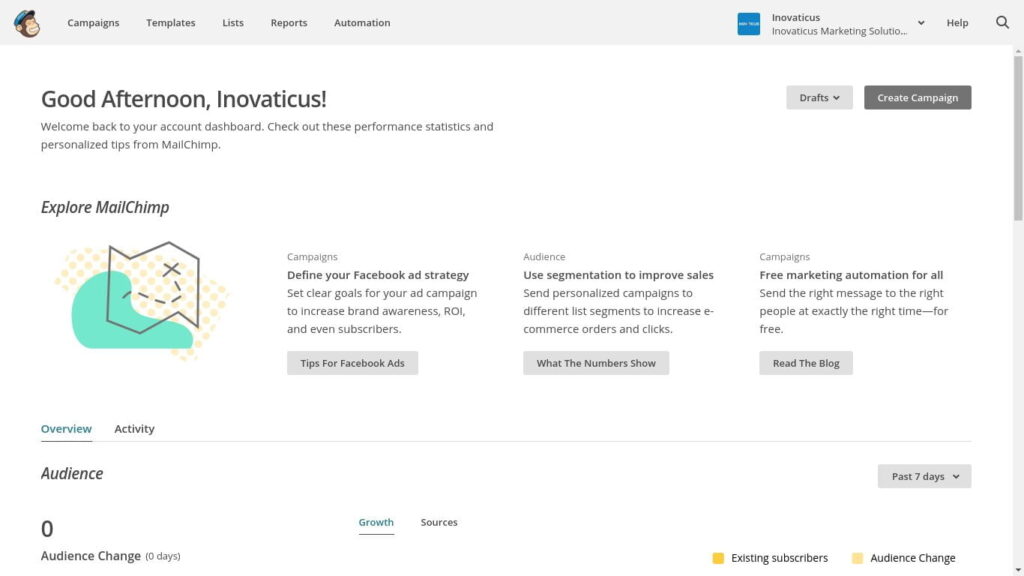Click the pale Audience Change legend swatch
This screenshot has height=576, width=1024.
(857, 558)
